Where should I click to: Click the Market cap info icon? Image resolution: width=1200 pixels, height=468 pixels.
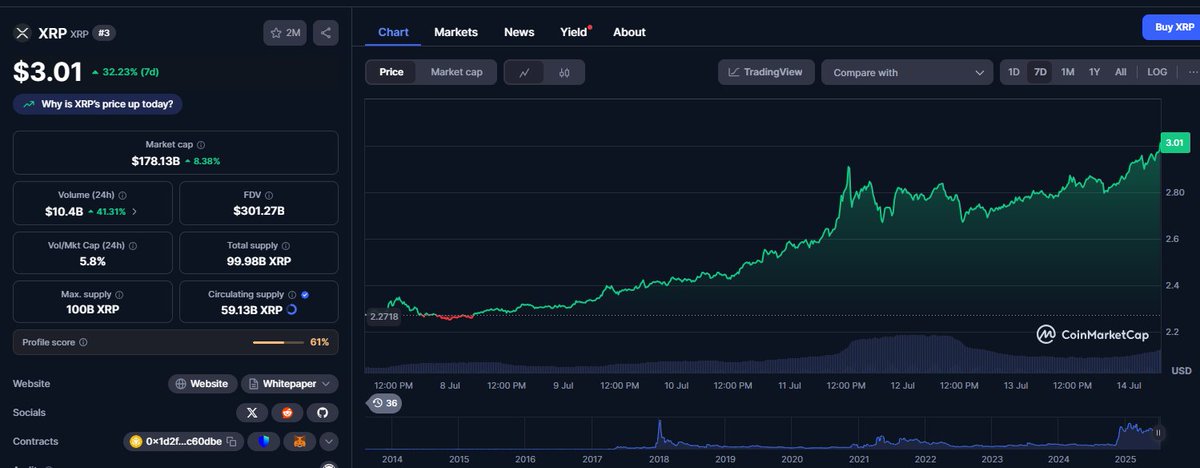(x=201, y=145)
